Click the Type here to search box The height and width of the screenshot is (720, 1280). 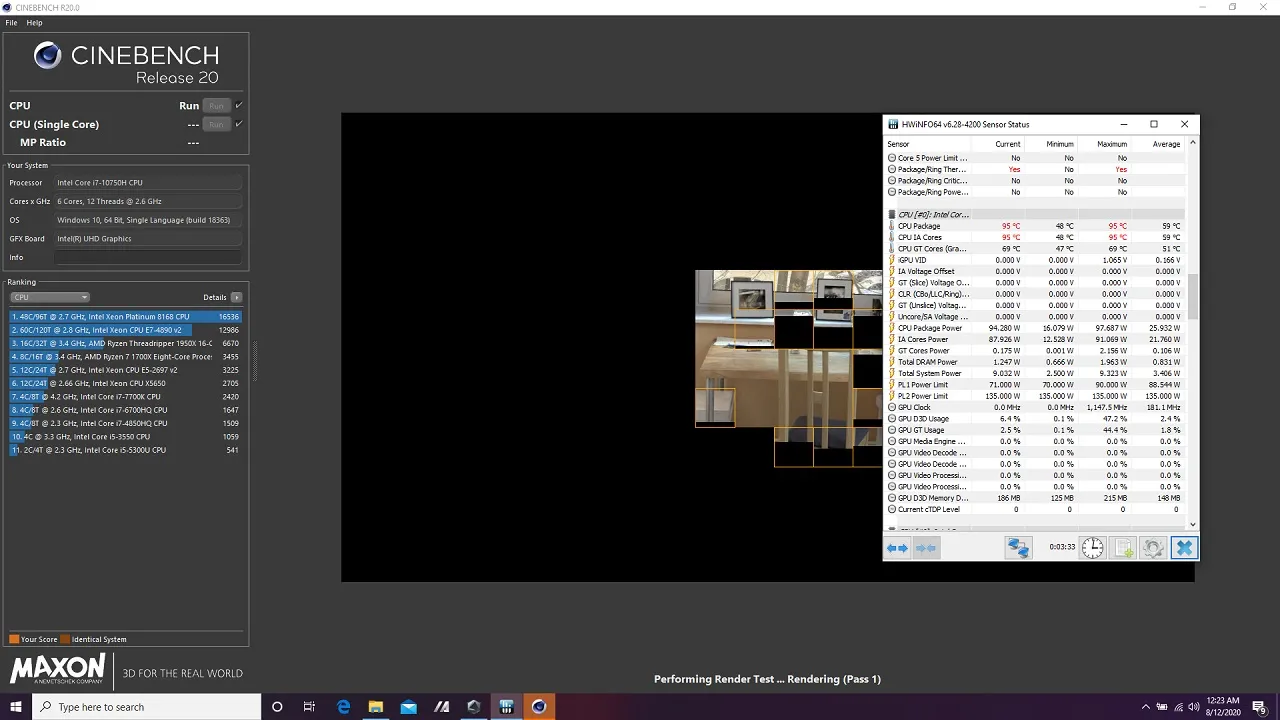(147, 707)
